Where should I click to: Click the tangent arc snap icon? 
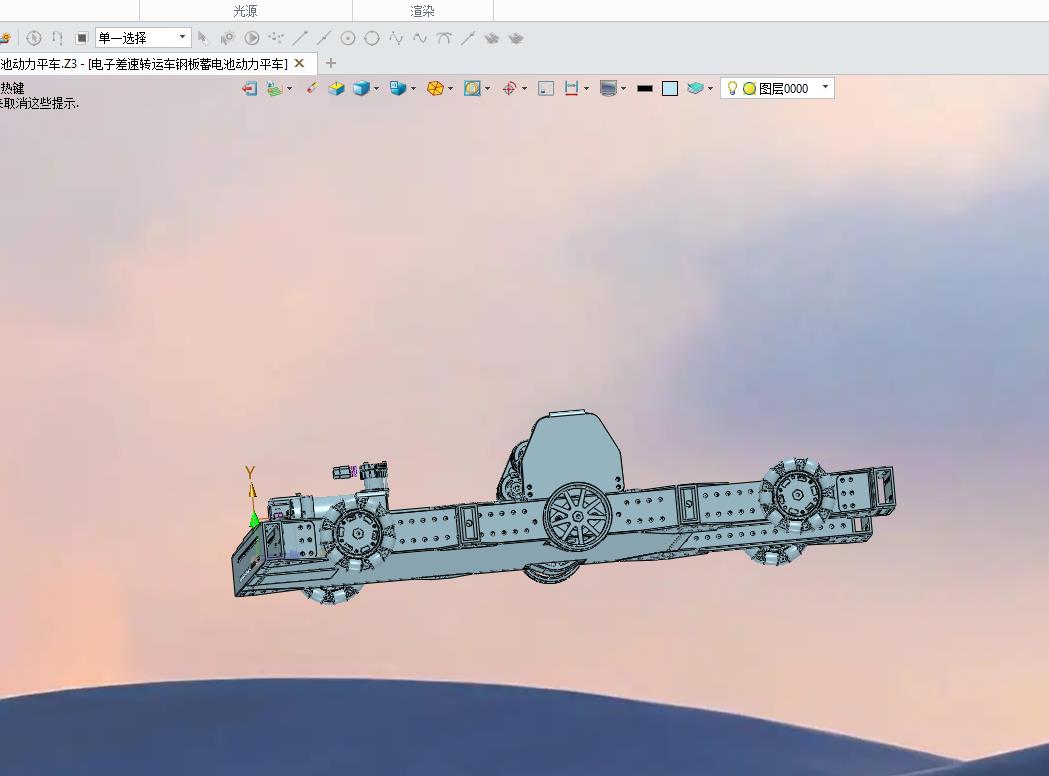444,38
